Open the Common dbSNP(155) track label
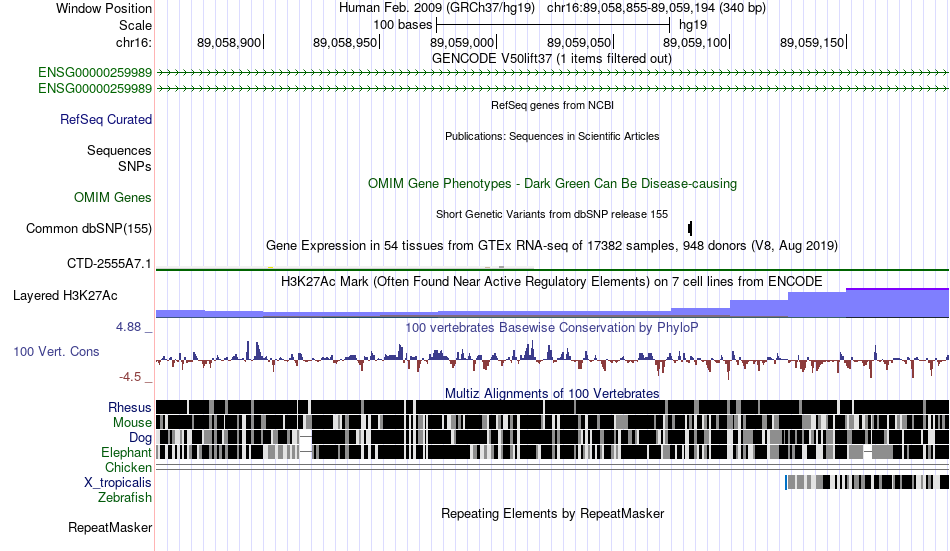This screenshot has width=950, height=551. tap(88, 229)
